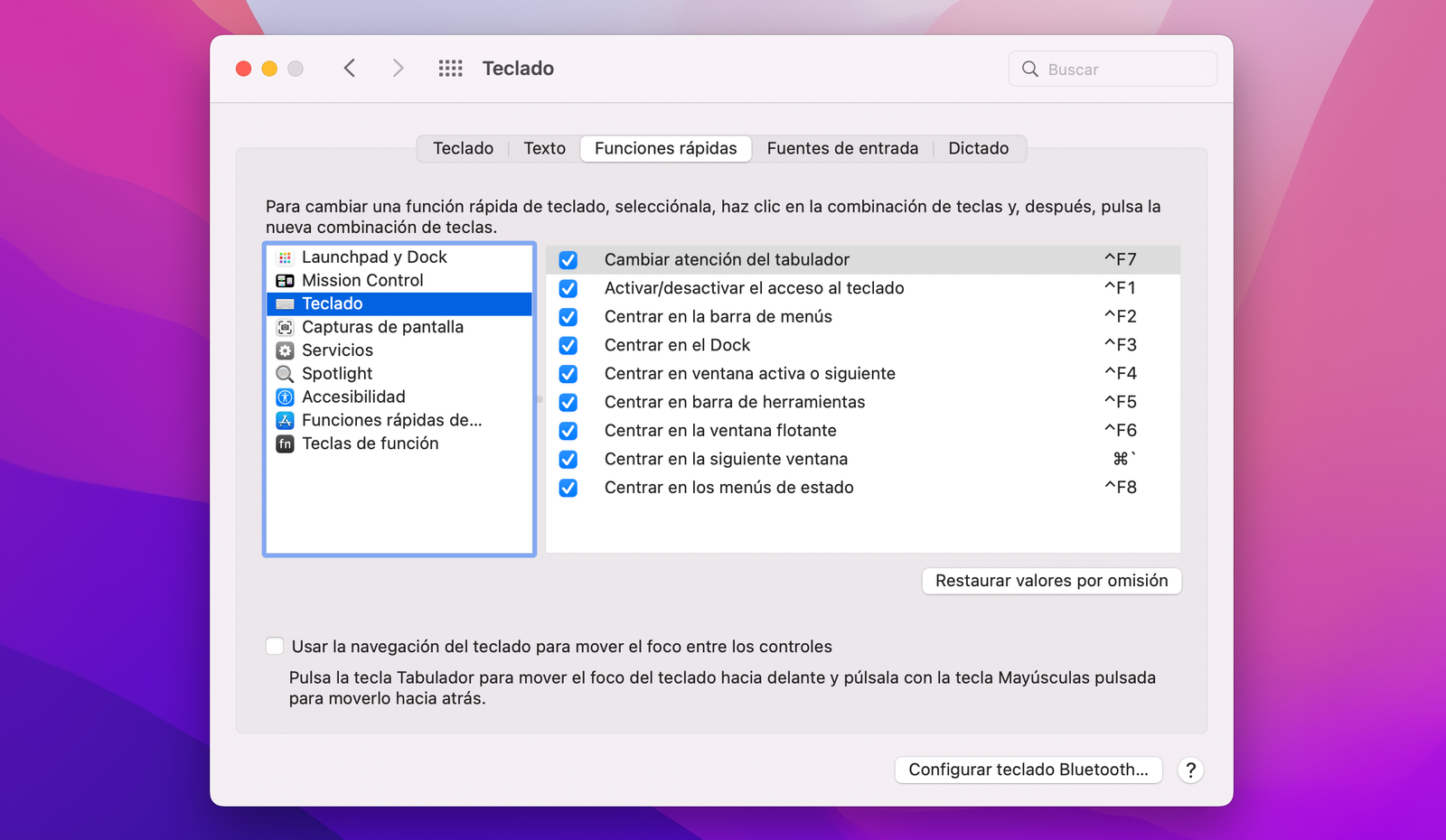Click Configurar teclado Bluetooth… button
The image size is (1446, 840).
click(x=1028, y=770)
